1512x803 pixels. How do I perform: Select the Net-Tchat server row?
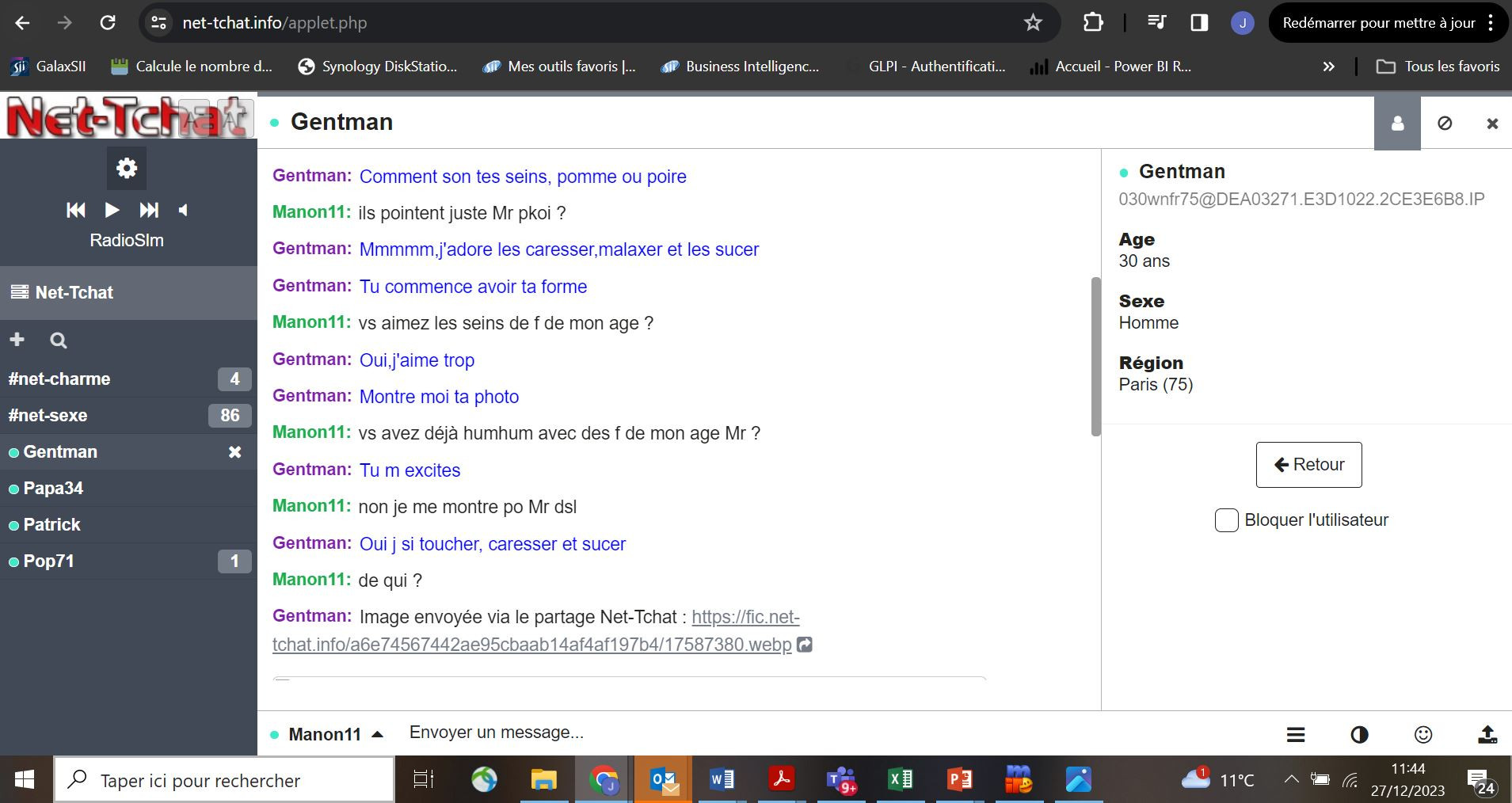coord(128,292)
